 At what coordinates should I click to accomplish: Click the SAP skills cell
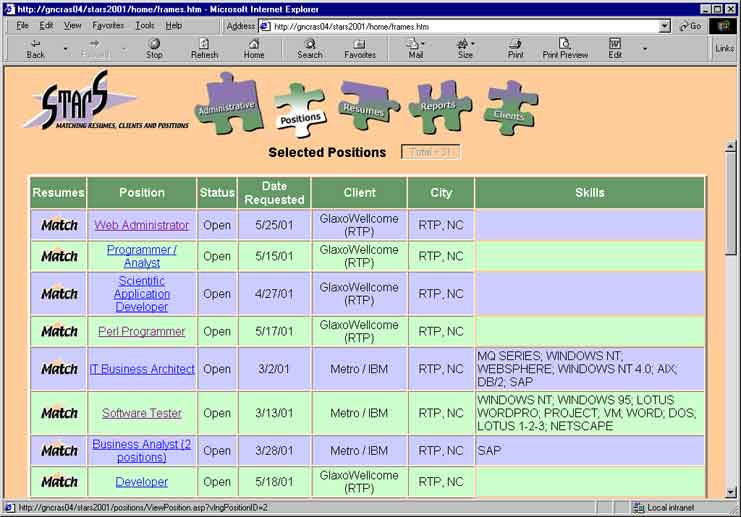click(x=589, y=450)
